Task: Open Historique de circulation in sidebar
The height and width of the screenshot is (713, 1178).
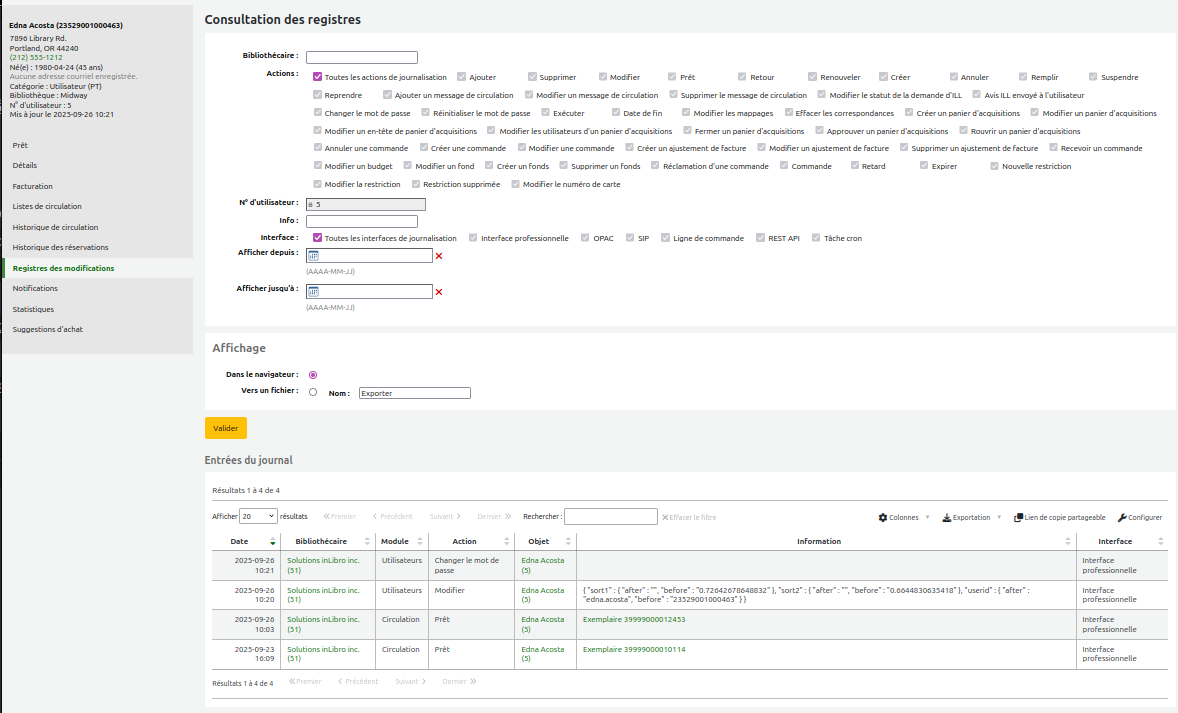Action: click(x=55, y=227)
